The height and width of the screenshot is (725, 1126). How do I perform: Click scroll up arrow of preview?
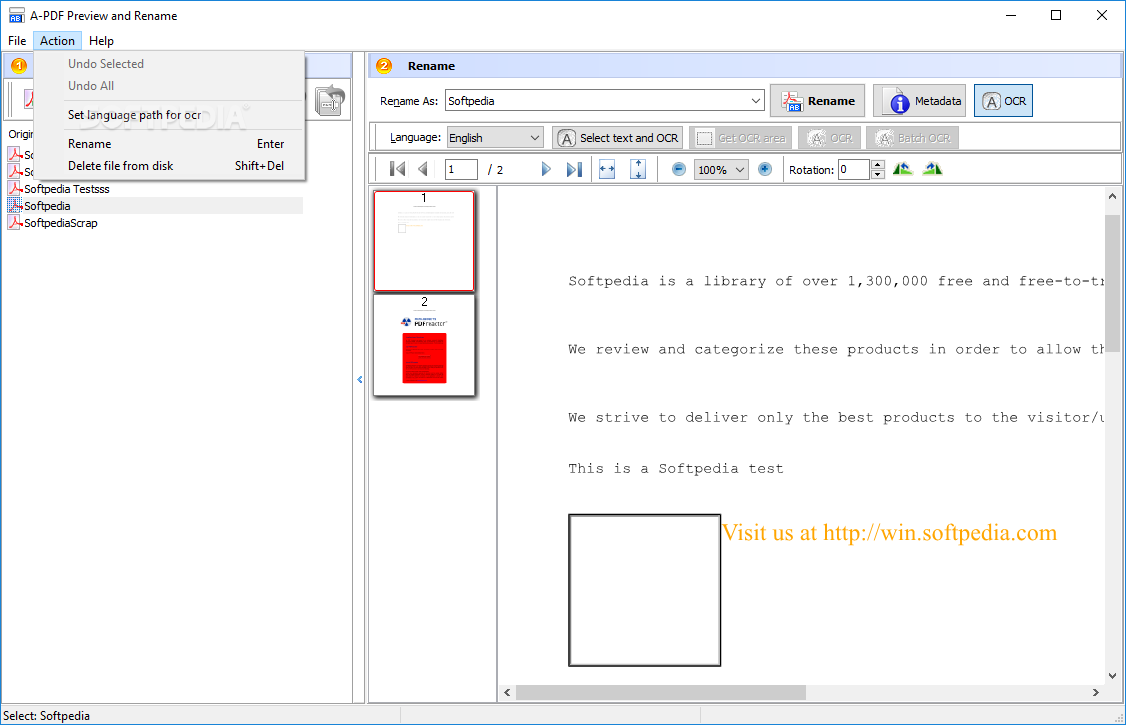[x=1112, y=196]
